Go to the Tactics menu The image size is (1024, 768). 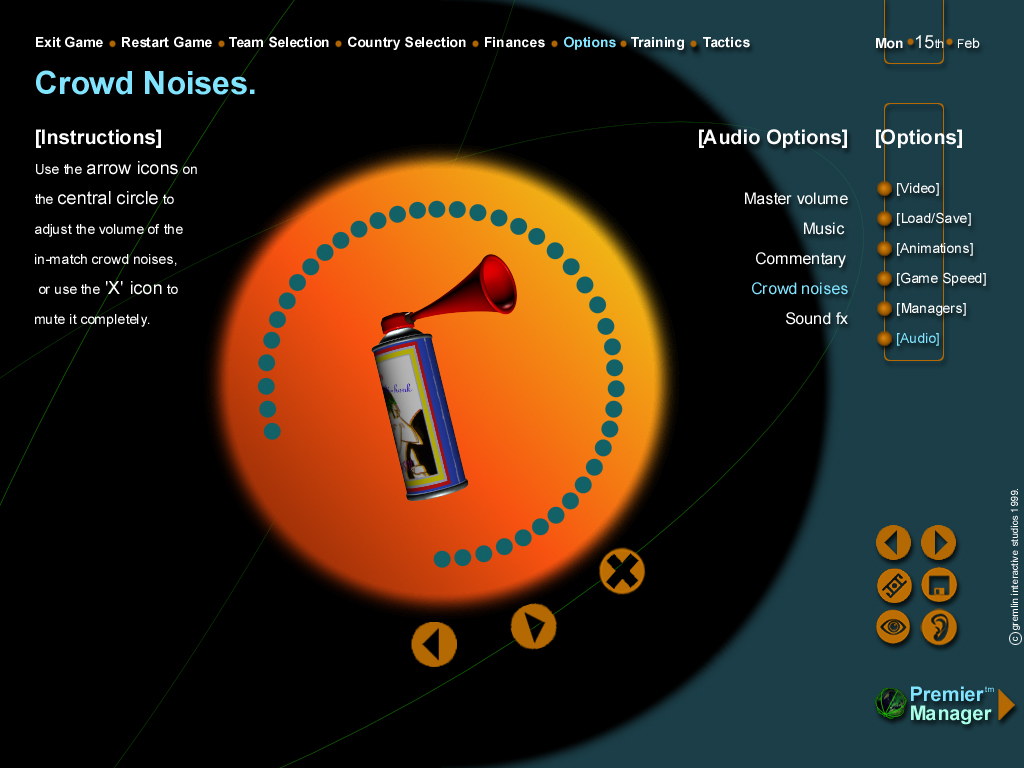[x=726, y=43]
